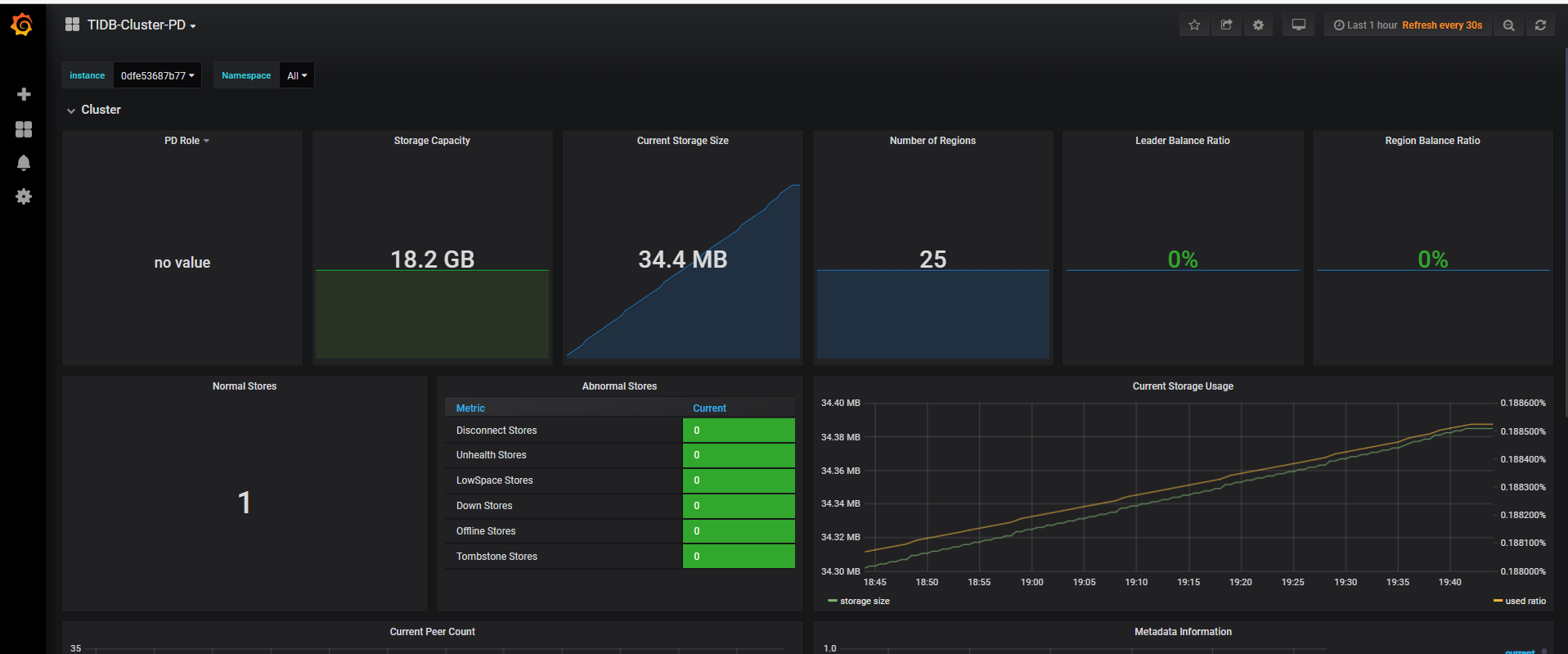The height and width of the screenshot is (654, 1568).
Task: Zoom out time range with magnifier icon
Action: click(x=1508, y=25)
